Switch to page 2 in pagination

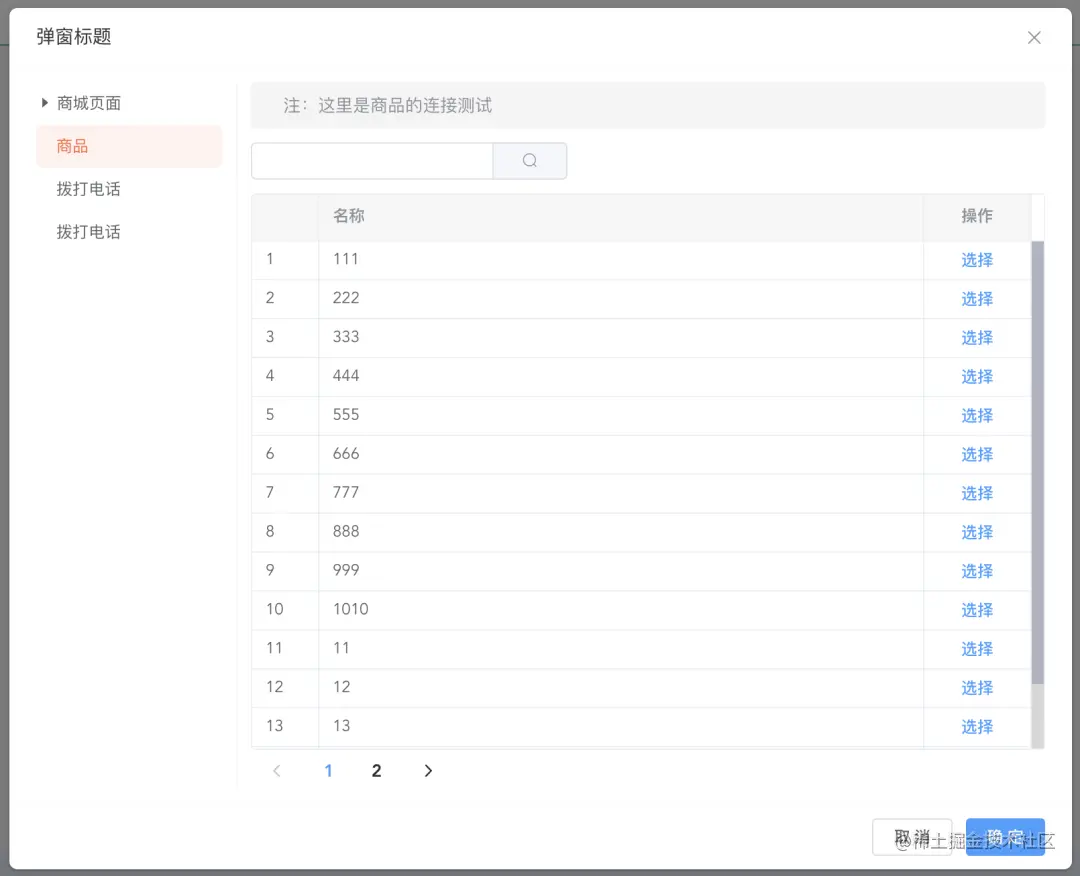point(376,771)
